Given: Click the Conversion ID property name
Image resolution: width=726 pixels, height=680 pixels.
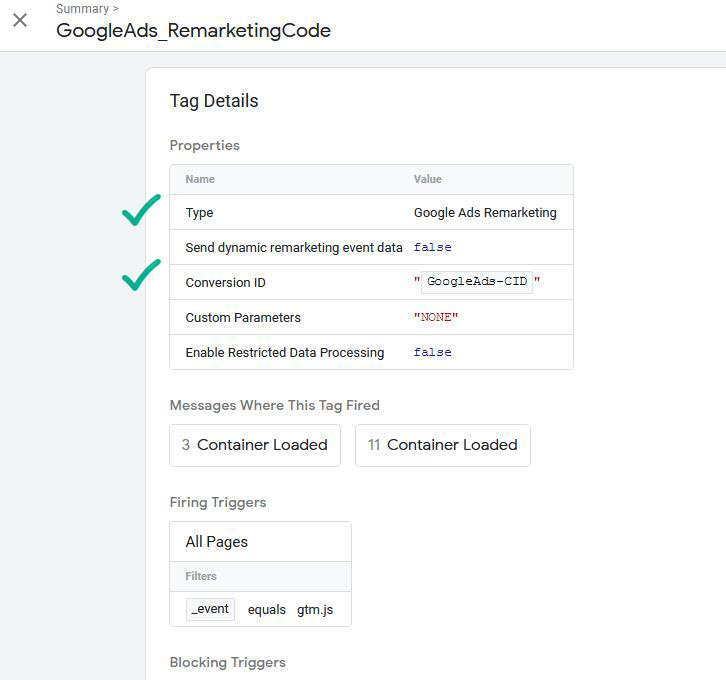Looking at the screenshot, I should 226,283.
